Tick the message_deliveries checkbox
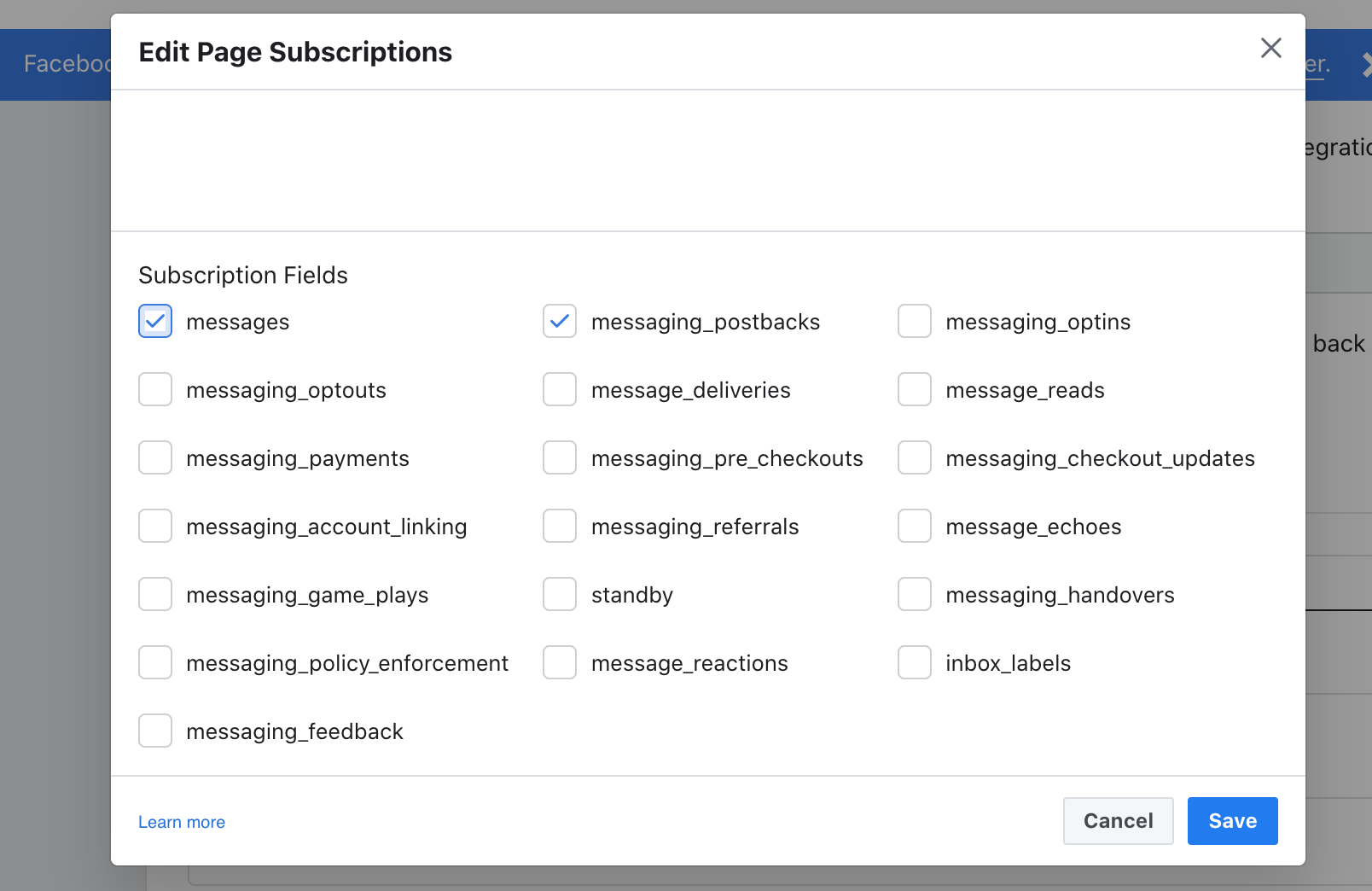The image size is (1372, 891). (560, 390)
